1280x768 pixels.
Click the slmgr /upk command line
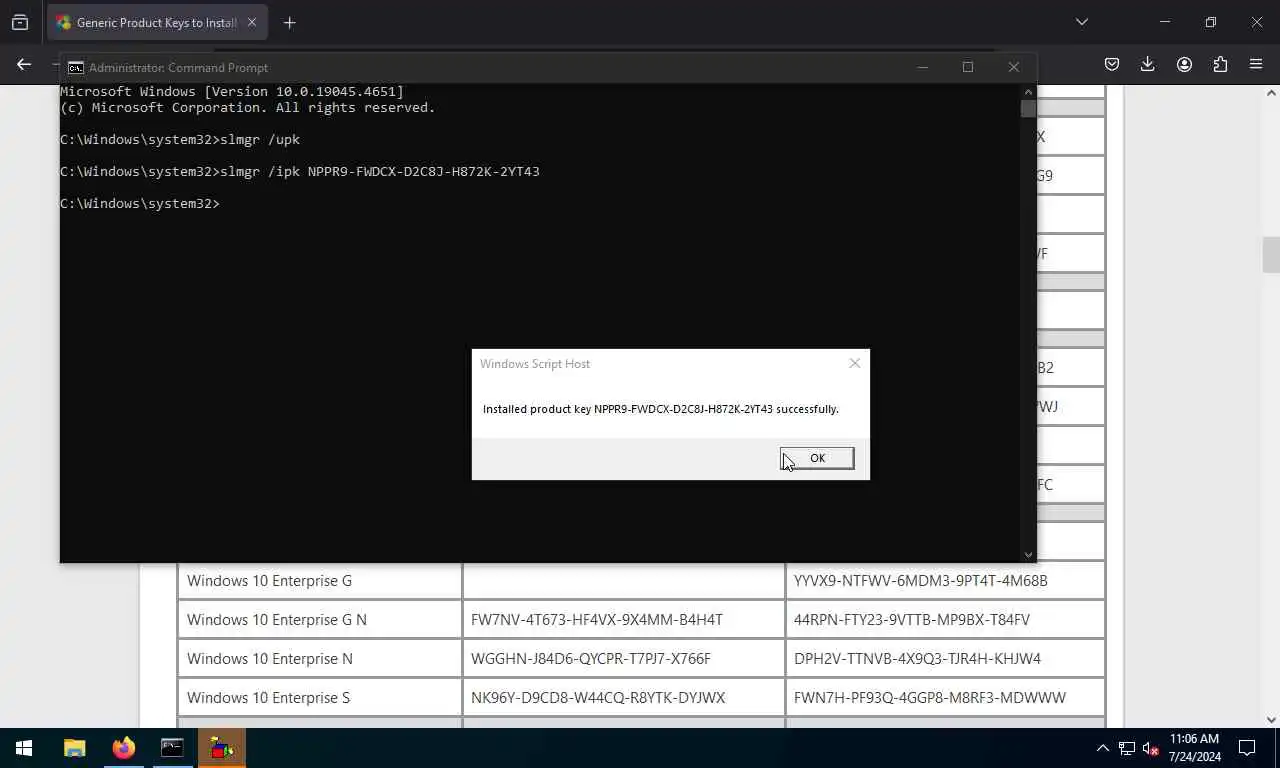(x=180, y=139)
